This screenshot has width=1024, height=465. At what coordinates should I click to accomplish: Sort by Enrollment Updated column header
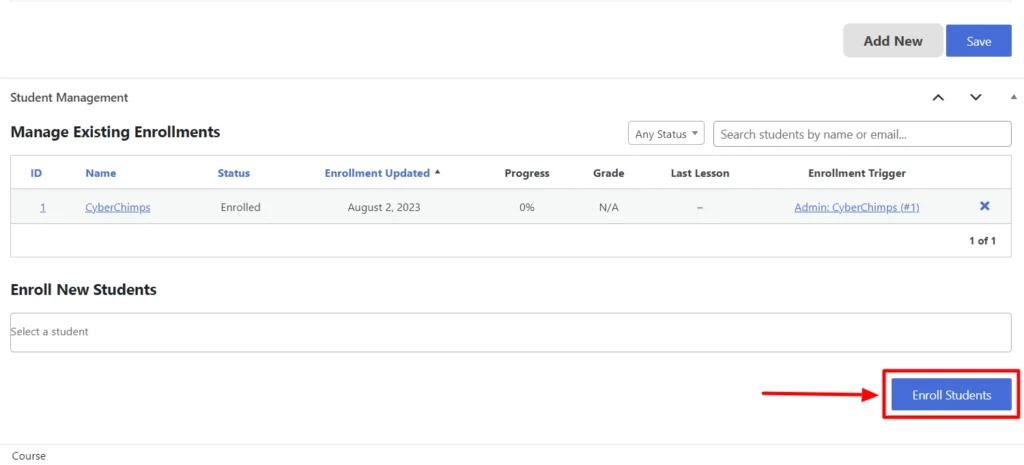point(378,173)
